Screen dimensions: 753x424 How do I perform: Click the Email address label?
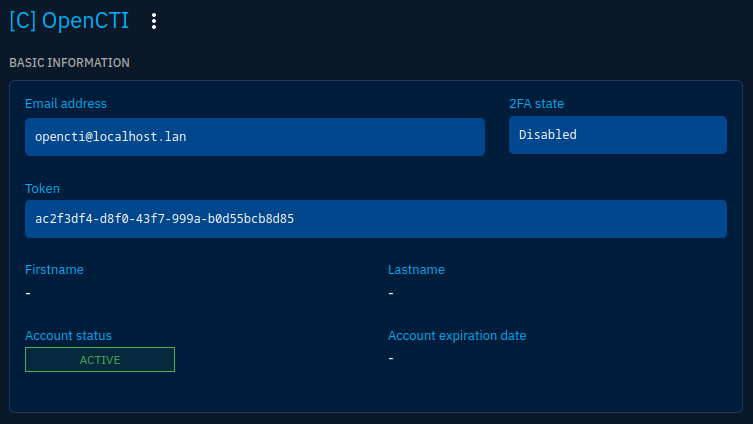[x=66, y=104]
